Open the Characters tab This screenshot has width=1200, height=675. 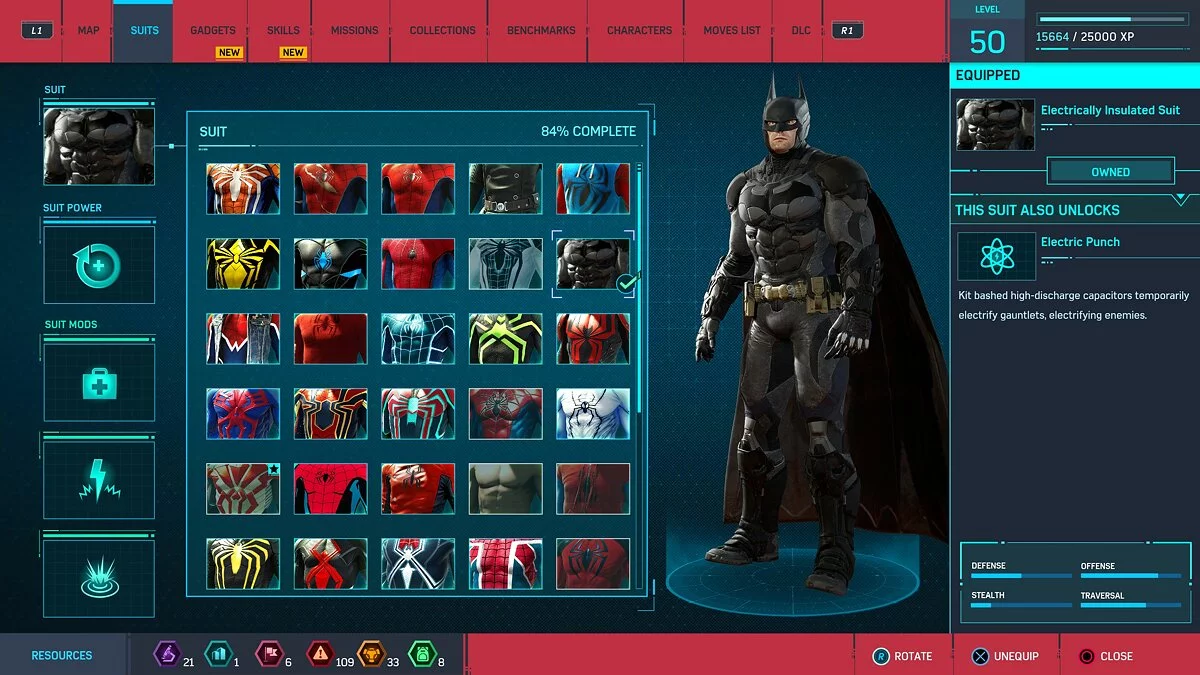point(639,30)
